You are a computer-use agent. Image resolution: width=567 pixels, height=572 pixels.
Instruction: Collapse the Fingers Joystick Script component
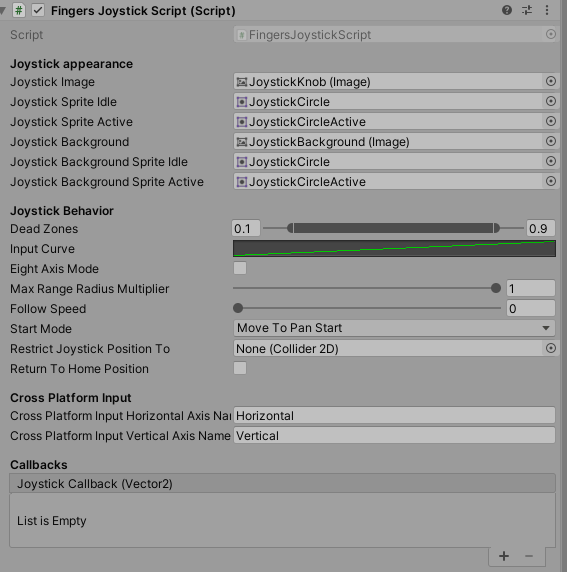tap(3, 11)
